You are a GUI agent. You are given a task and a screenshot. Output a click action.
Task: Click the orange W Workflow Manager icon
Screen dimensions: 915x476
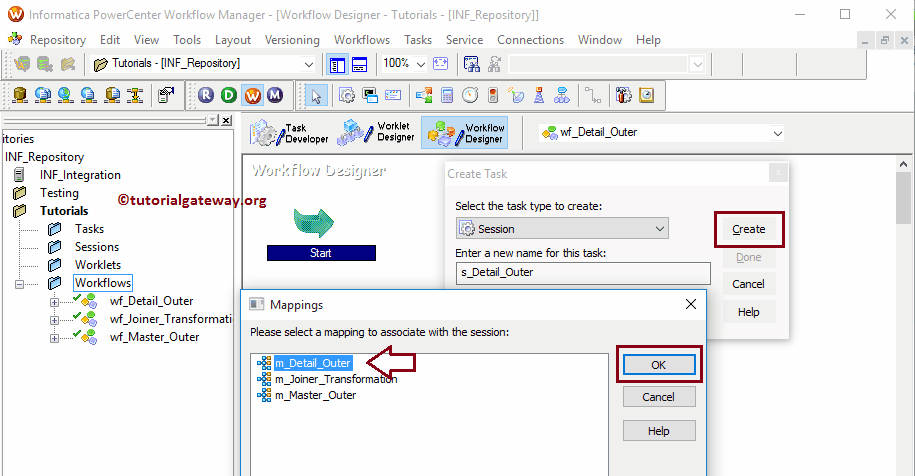(x=253, y=95)
